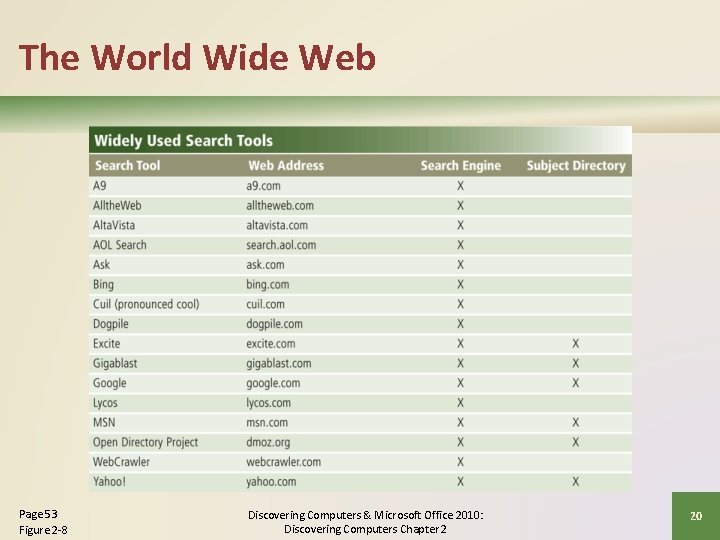Select 'Cuil (pronounced cool)' entry

(x=146, y=304)
